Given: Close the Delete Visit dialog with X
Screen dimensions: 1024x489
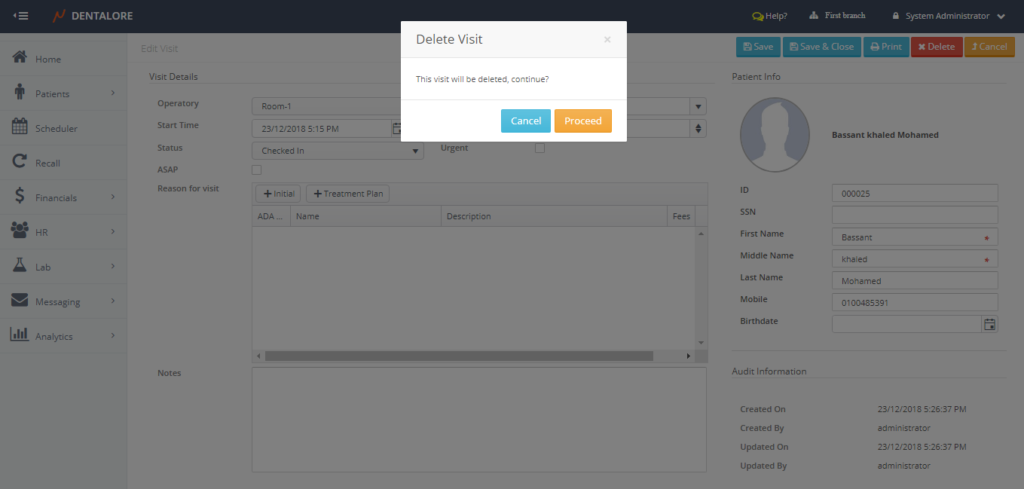Looking at the screenshot, I should pyautogui.click(x=607, y=40).
